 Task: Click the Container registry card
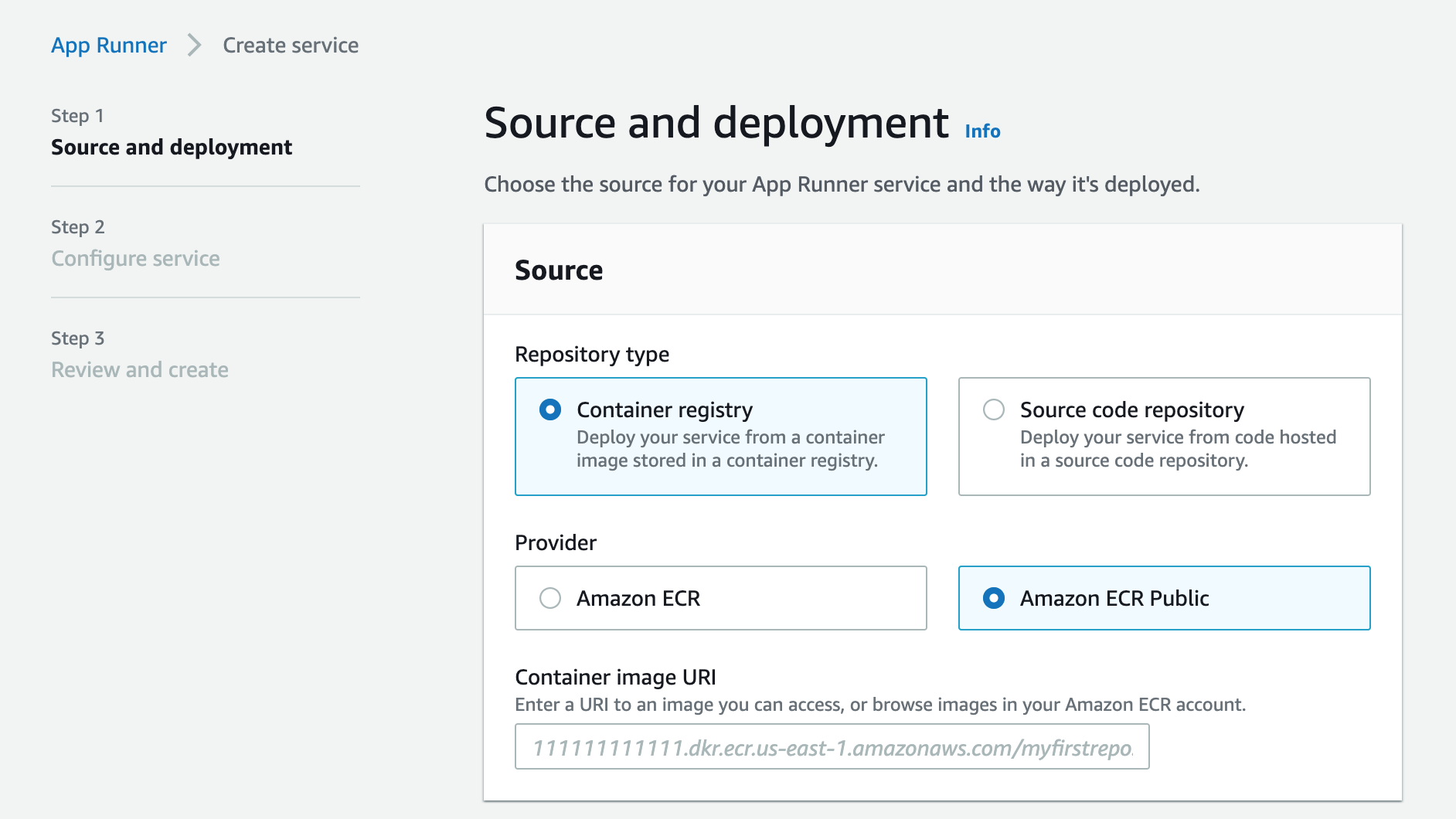click(720, 436)
